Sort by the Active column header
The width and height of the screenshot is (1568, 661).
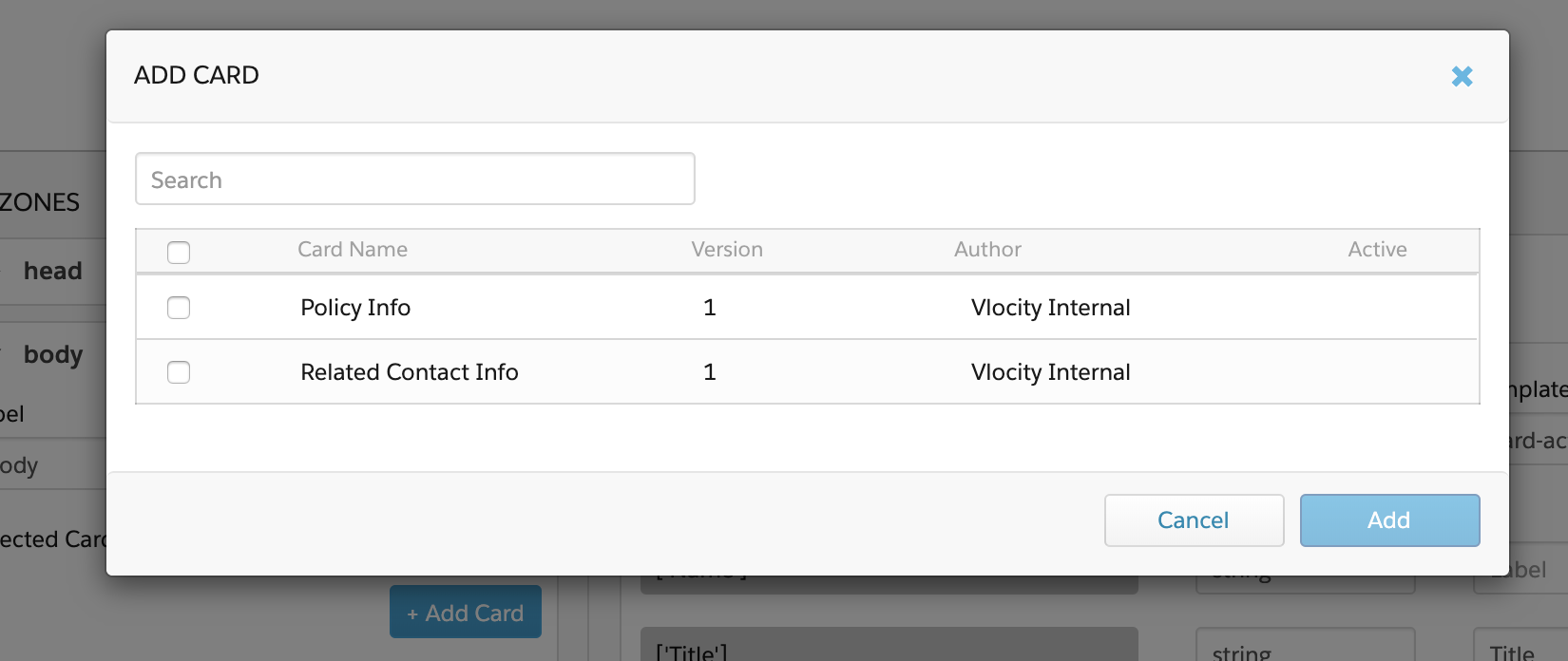(x=1377, y=250)
